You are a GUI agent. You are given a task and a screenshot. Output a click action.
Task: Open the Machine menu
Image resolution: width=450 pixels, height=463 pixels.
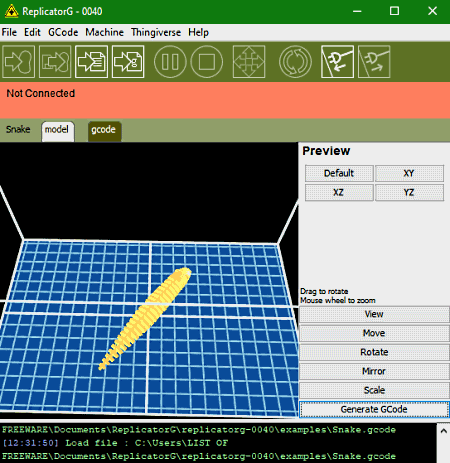point(104,32)
